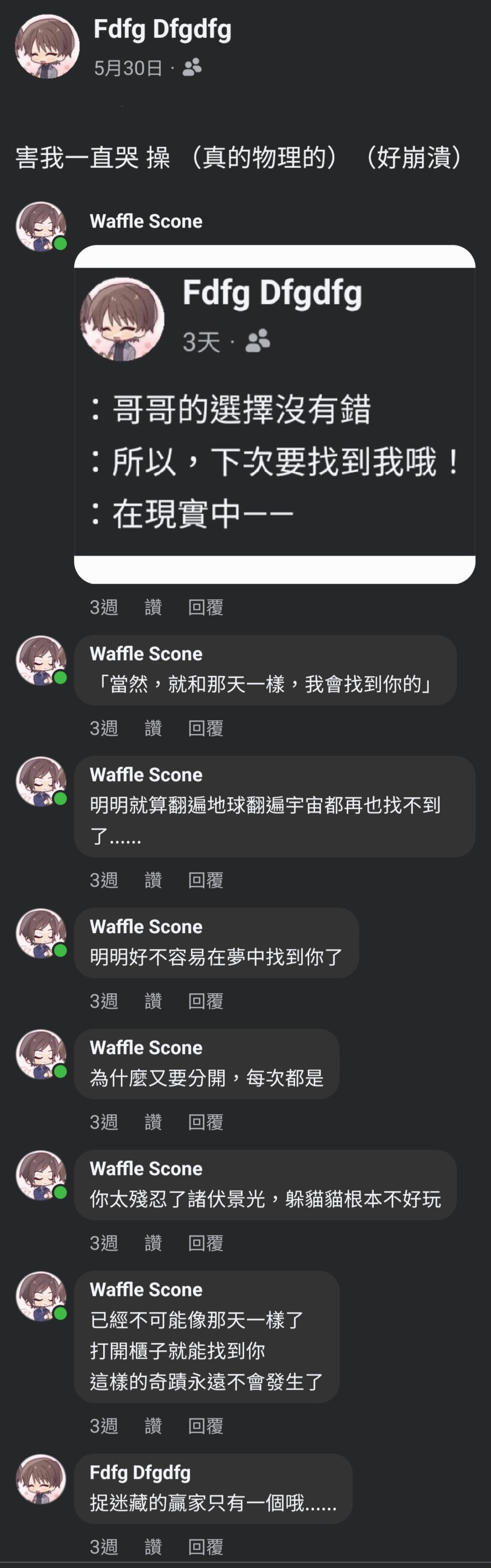Click Fdfg Dfgdfg post author name

pyautogui.click(x=162, y=29)
